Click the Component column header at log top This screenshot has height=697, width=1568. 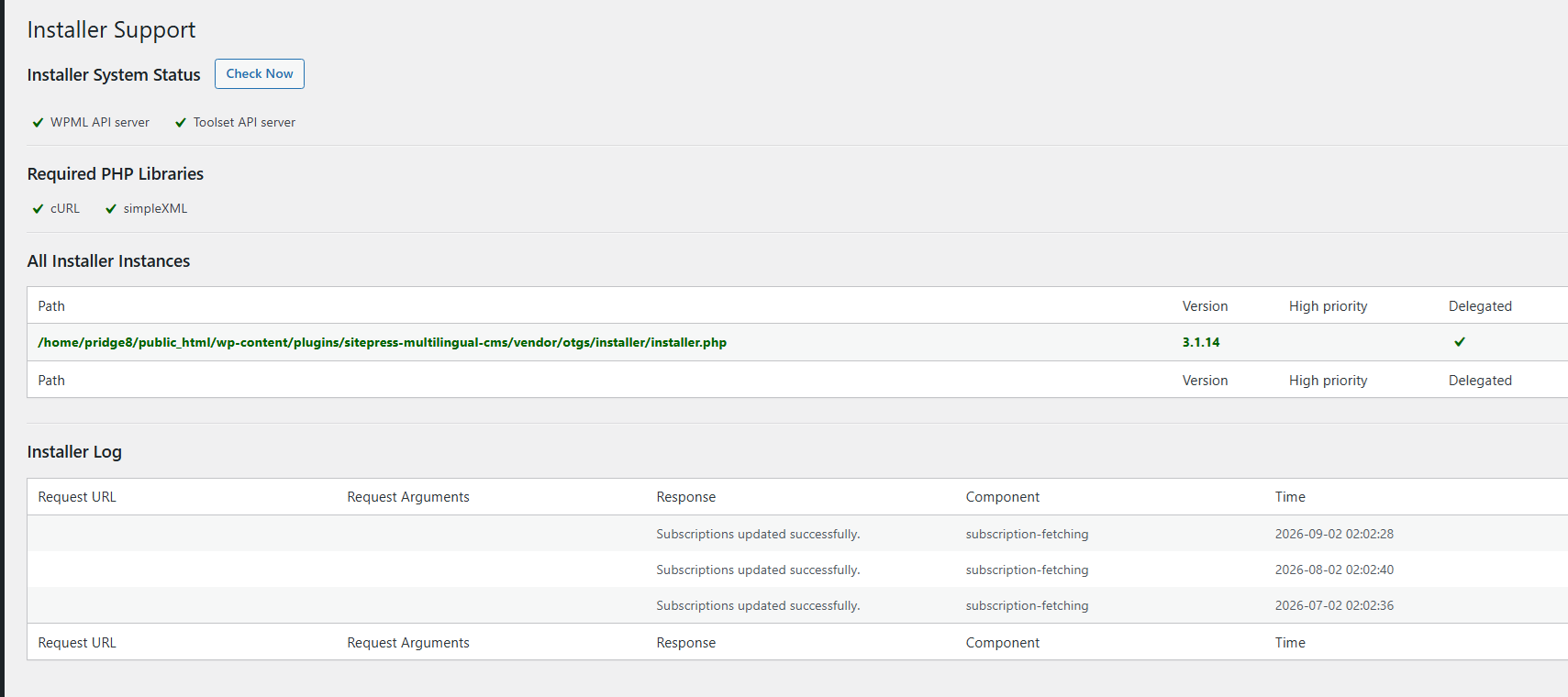click(1002, 497)
